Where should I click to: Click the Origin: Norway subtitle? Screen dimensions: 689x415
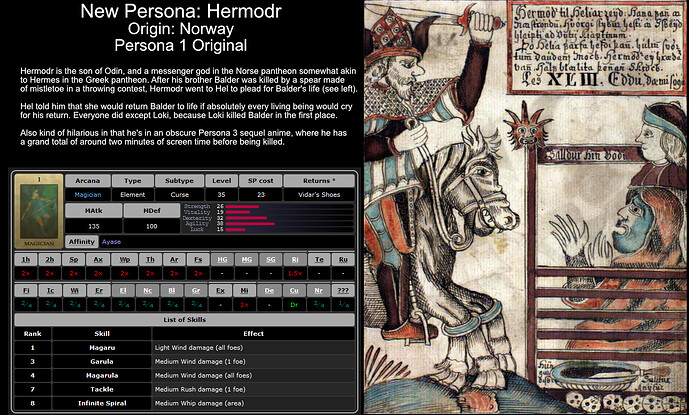click(x=181, y=29)
